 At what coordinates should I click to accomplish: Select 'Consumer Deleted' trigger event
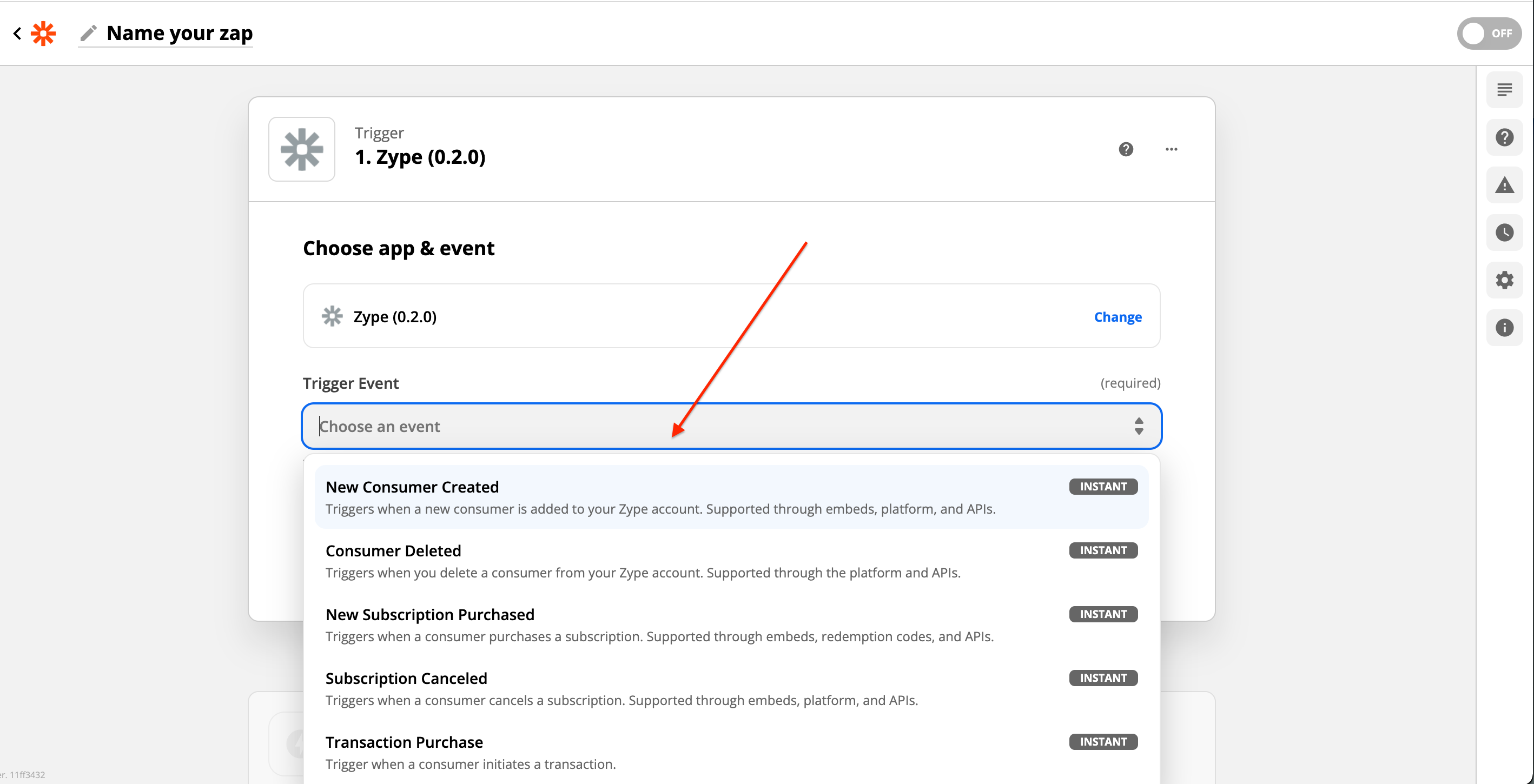point(731,560)
